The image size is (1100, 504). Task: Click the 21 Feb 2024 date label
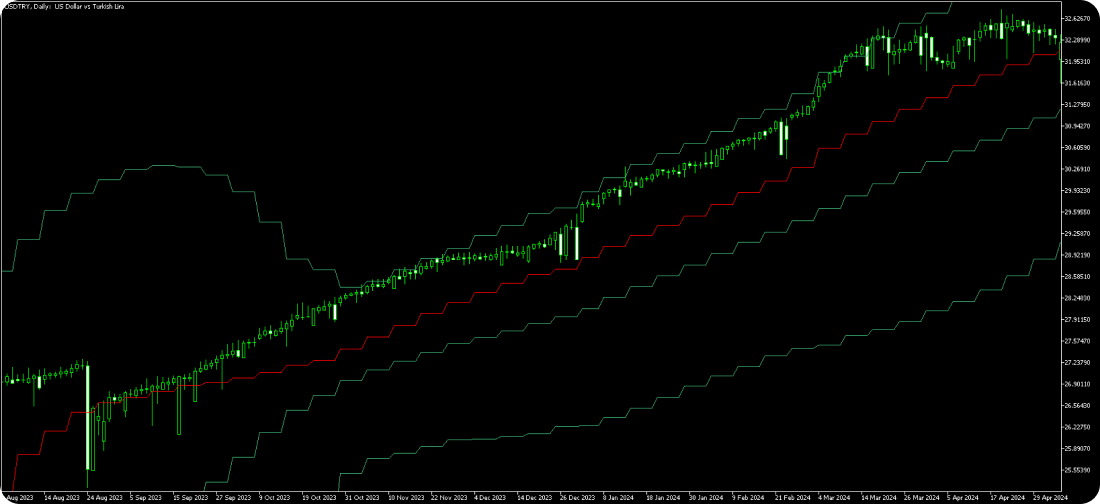[x=791, y=496]
